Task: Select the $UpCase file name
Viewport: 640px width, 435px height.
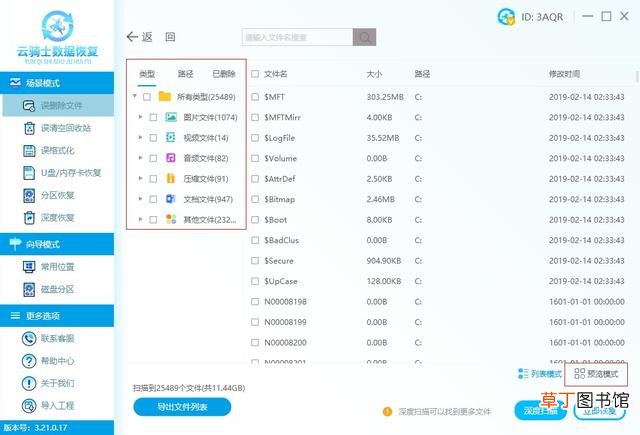Action: point(280,281)
